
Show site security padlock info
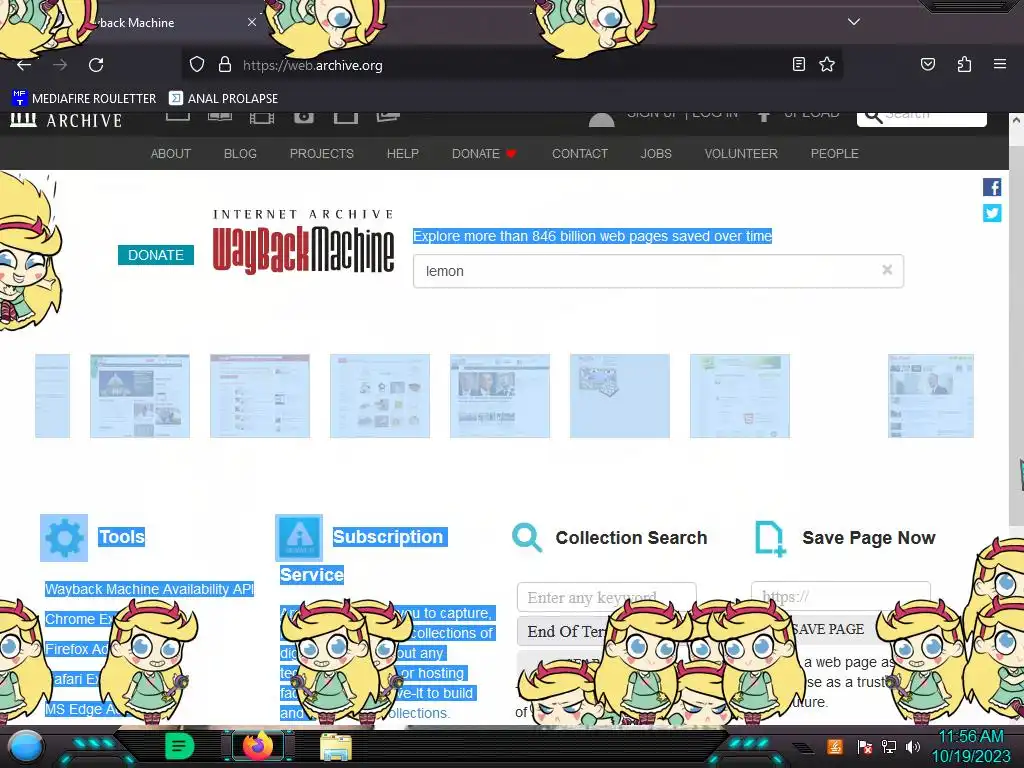pyautogui.click(x=225, y=65)
